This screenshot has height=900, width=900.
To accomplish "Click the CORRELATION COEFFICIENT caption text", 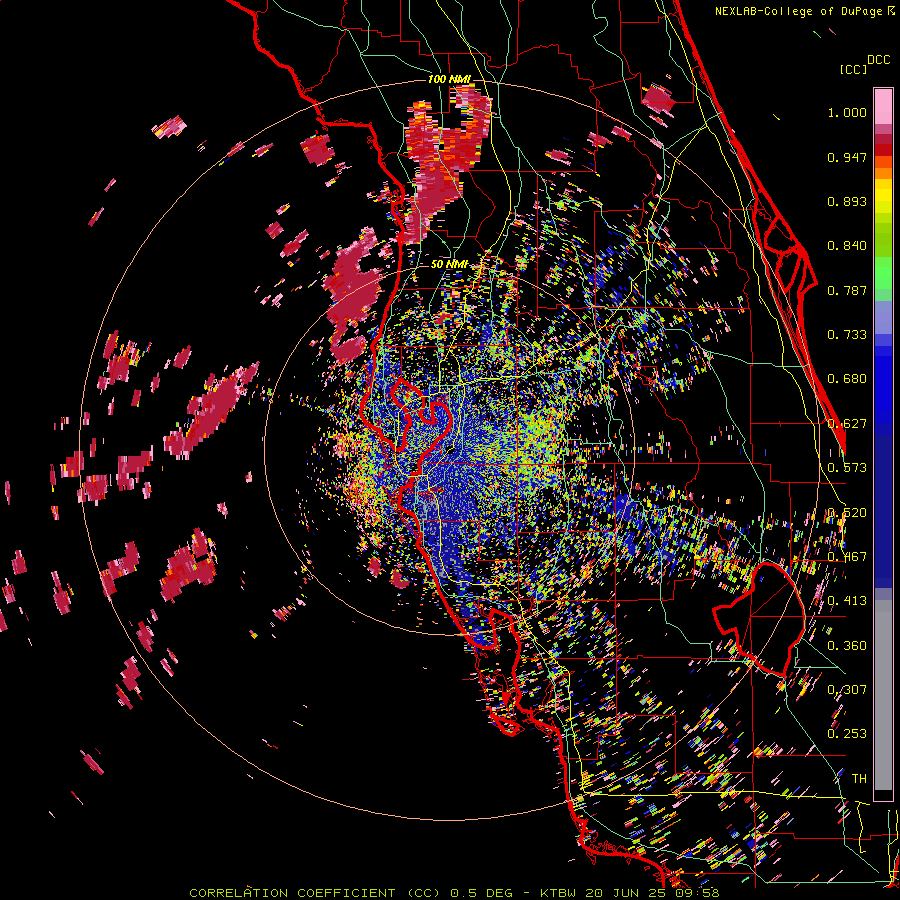I will 292,893.
